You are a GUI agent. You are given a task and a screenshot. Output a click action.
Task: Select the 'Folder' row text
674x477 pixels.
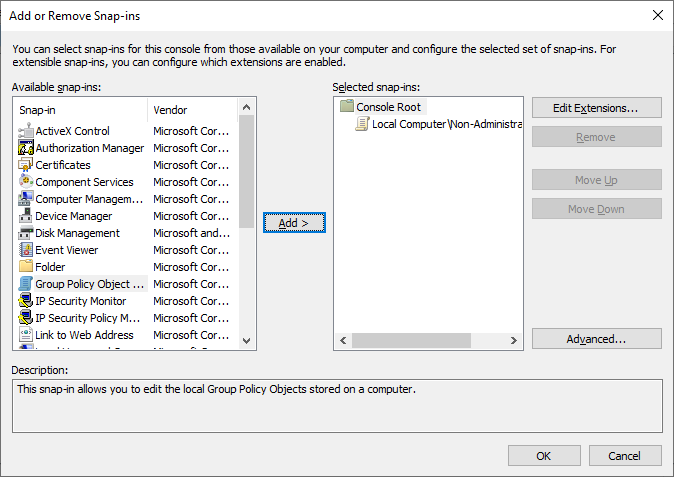(x=50, y=267)
